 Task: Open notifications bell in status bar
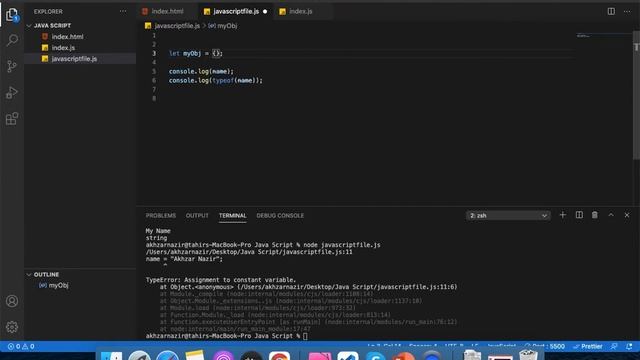point(629,347)
